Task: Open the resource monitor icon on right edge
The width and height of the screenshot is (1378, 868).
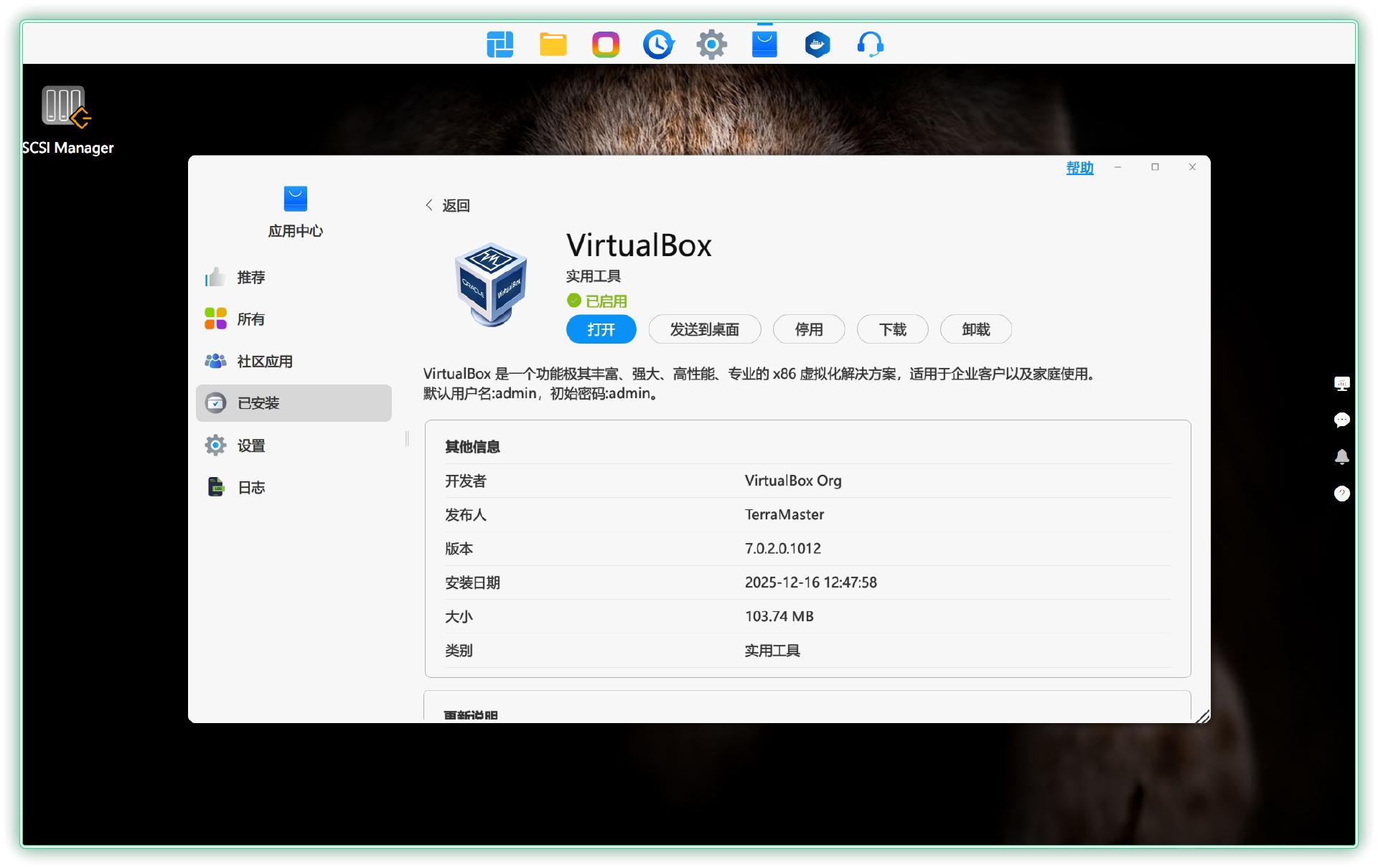Action: tap(1341, 384)
